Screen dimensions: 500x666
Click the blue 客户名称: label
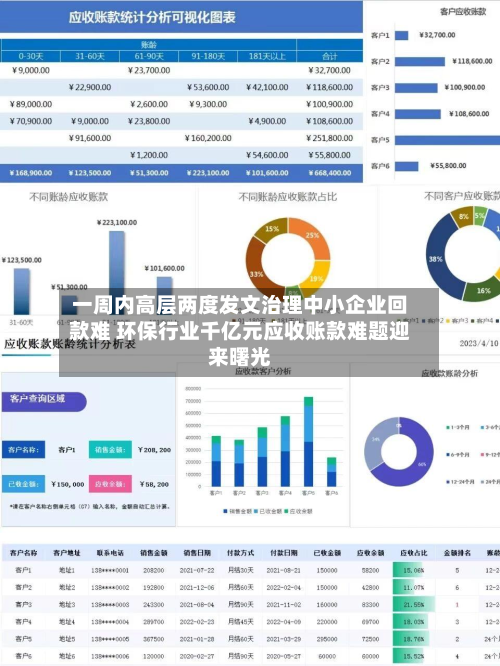(23, 449)
